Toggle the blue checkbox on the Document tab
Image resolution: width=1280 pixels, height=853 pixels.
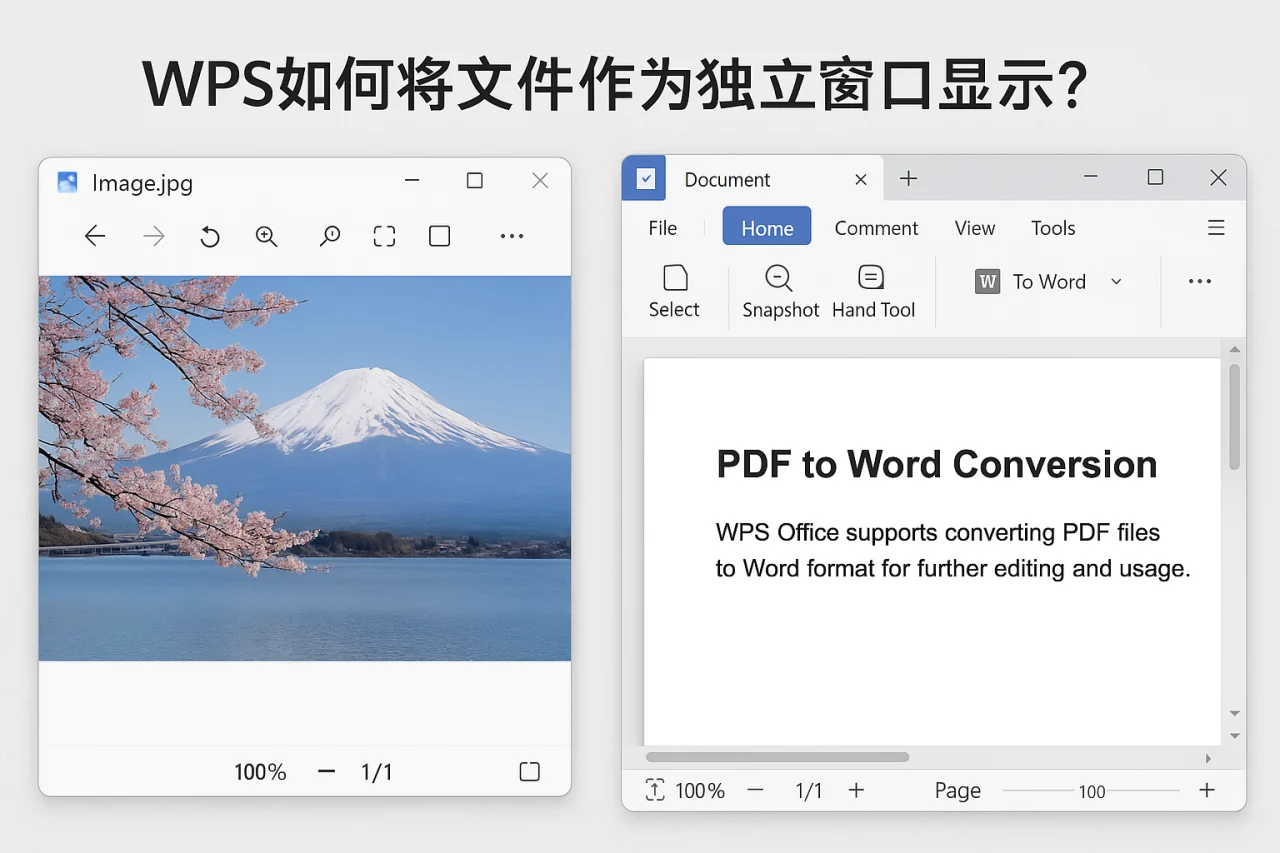pyautogui.click(x=644, y=178)
